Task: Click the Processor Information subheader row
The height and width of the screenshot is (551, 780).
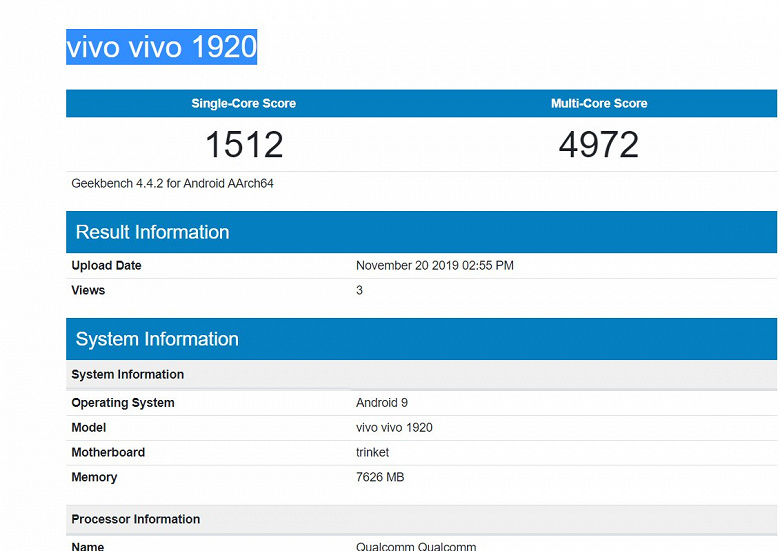Action: click(421, 519)
